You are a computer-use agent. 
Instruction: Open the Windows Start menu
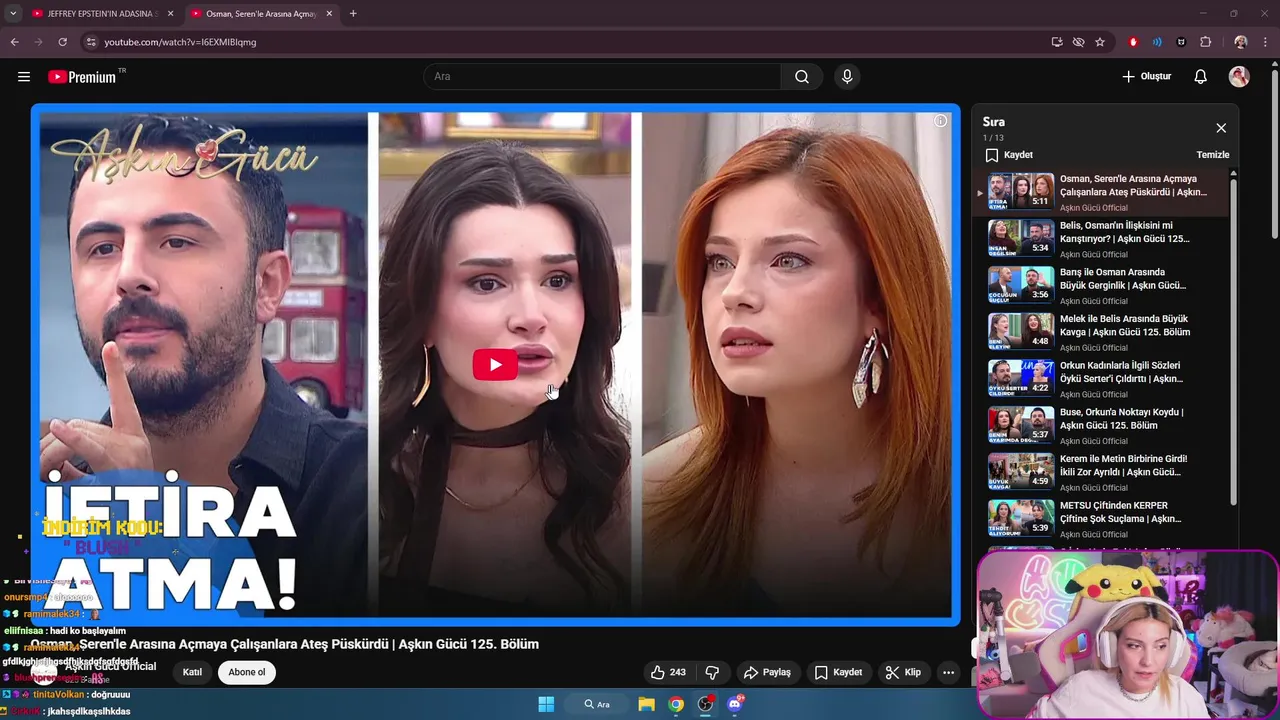(x=546, y=704)
